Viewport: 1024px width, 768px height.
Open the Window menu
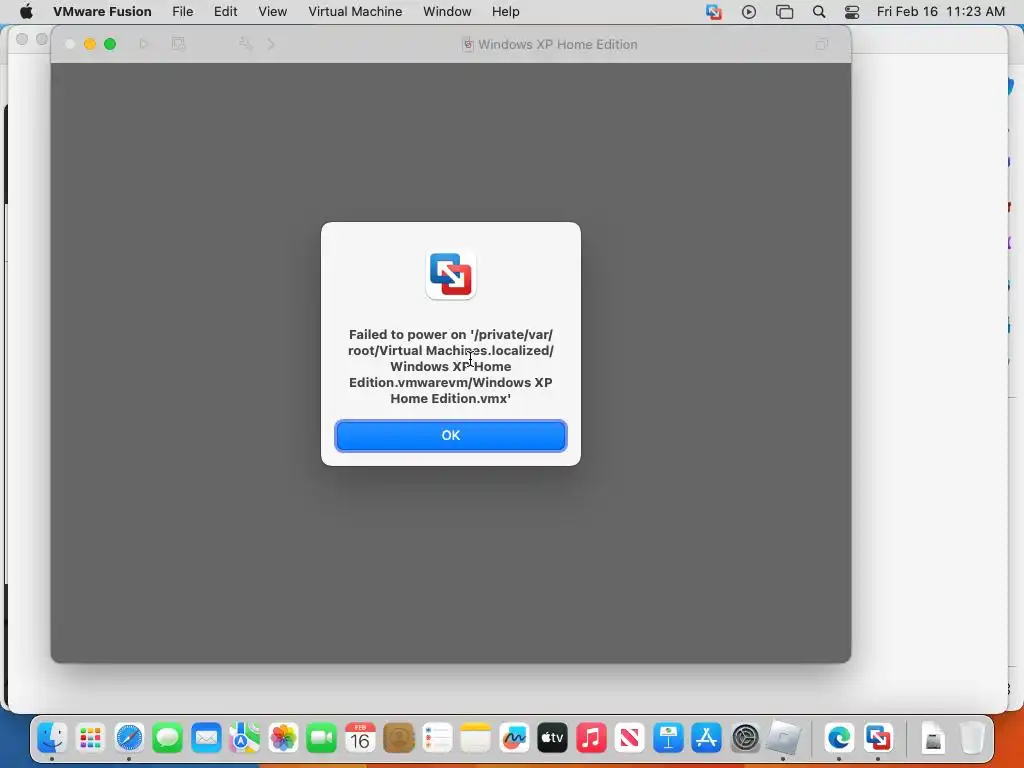[447, 12]
